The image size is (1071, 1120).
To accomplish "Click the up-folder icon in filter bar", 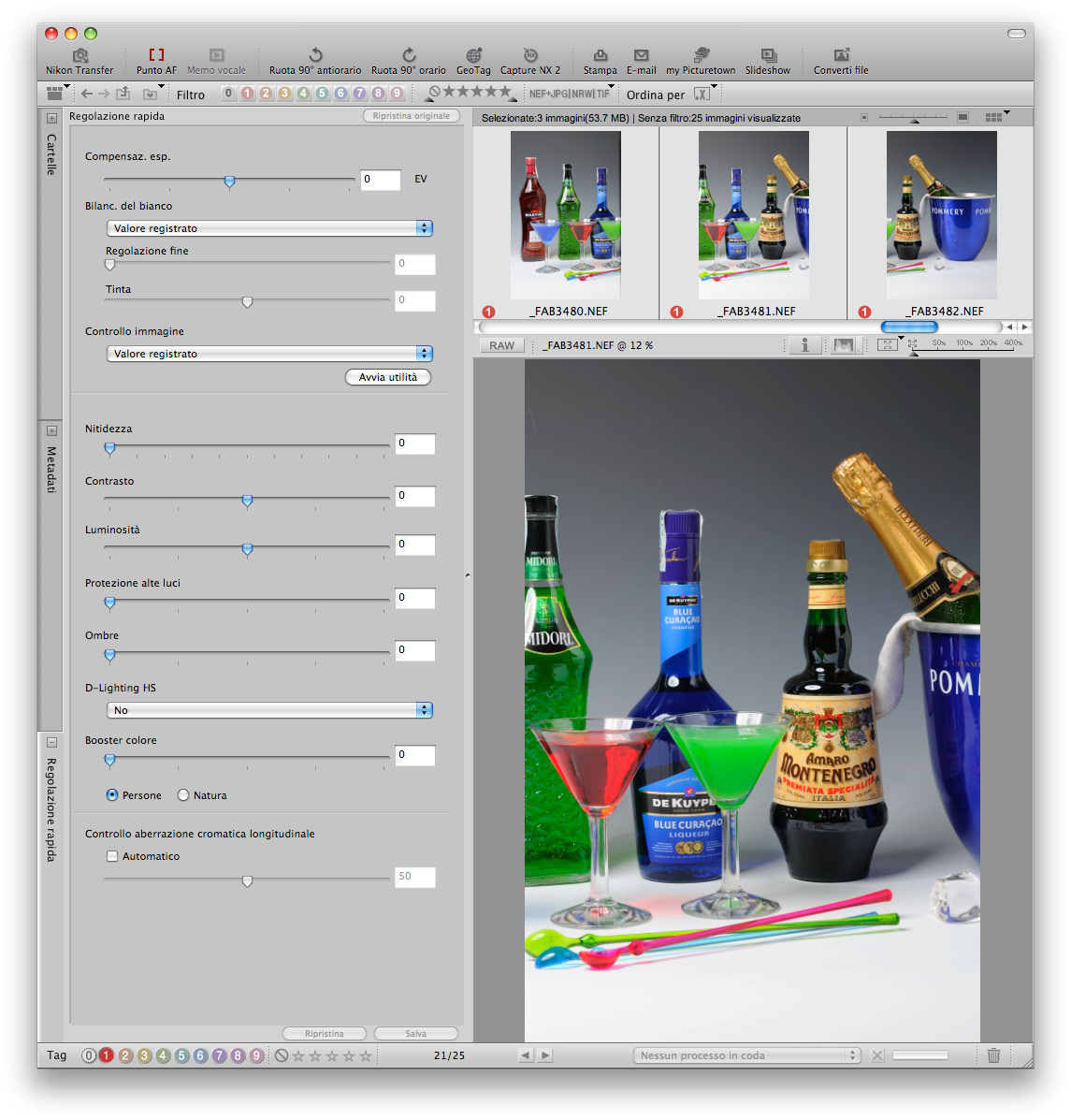I will (123, 93).
